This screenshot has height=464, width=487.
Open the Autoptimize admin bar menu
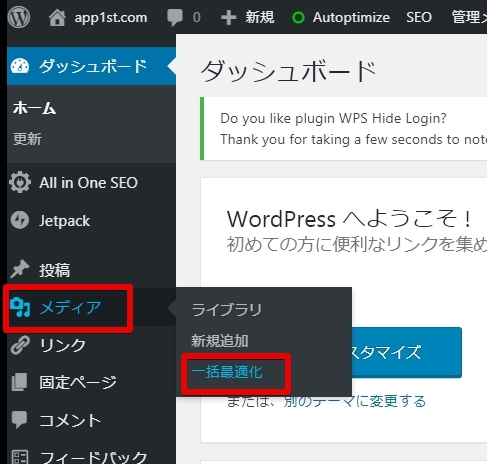point(351,17)
